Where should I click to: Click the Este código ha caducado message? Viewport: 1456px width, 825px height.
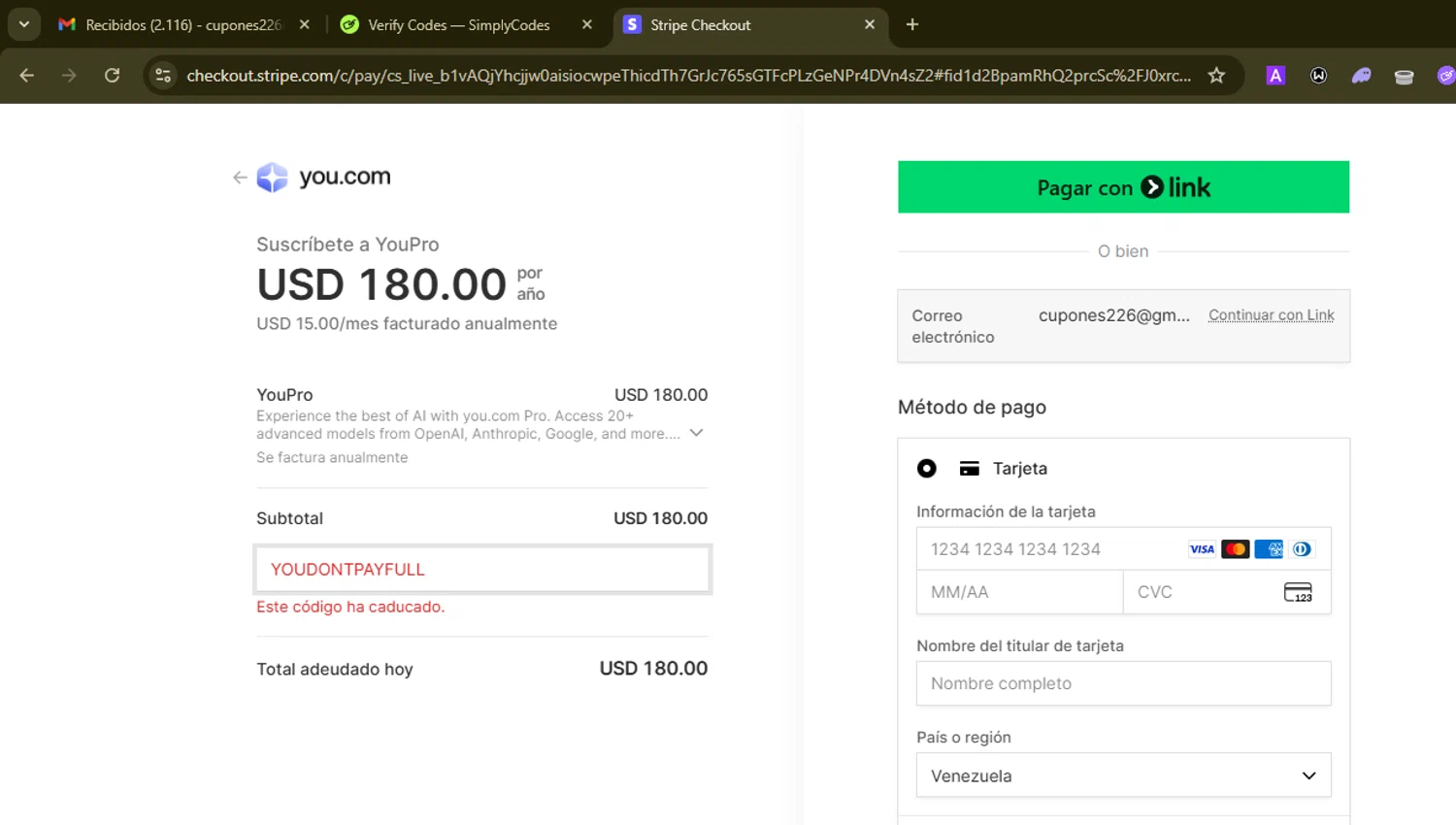[350, 607]
